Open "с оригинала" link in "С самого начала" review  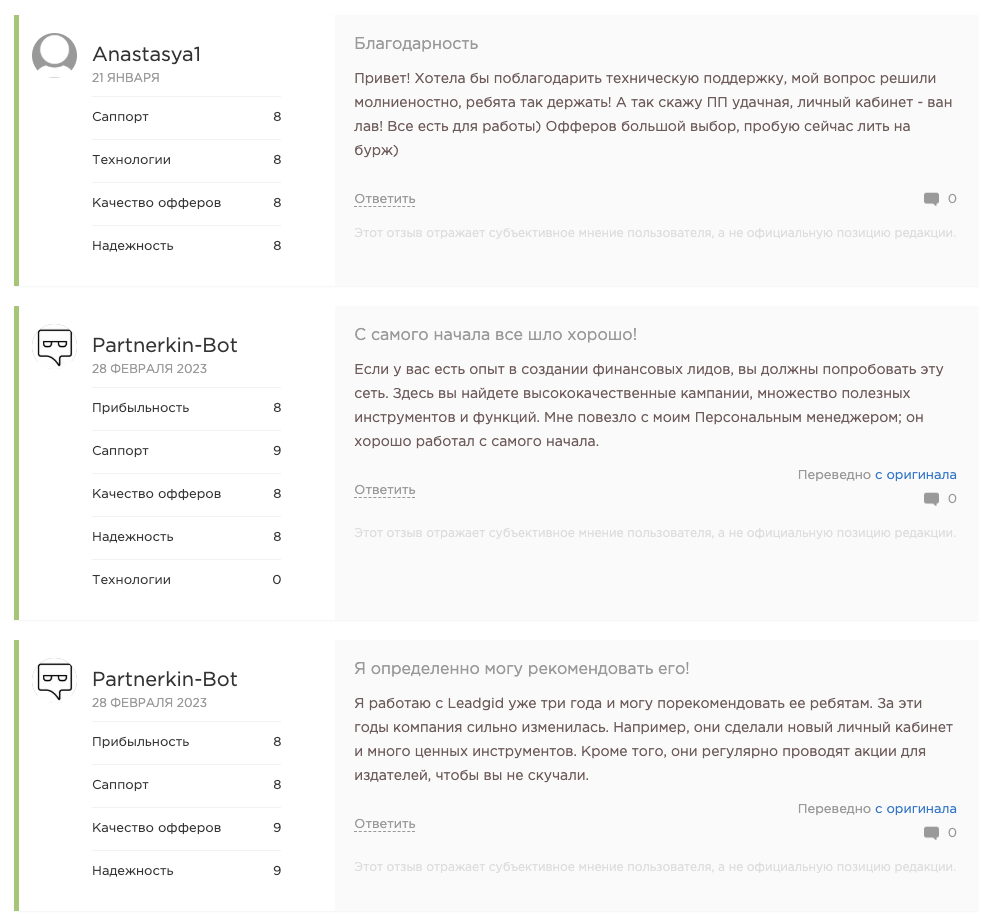[915, 475]
